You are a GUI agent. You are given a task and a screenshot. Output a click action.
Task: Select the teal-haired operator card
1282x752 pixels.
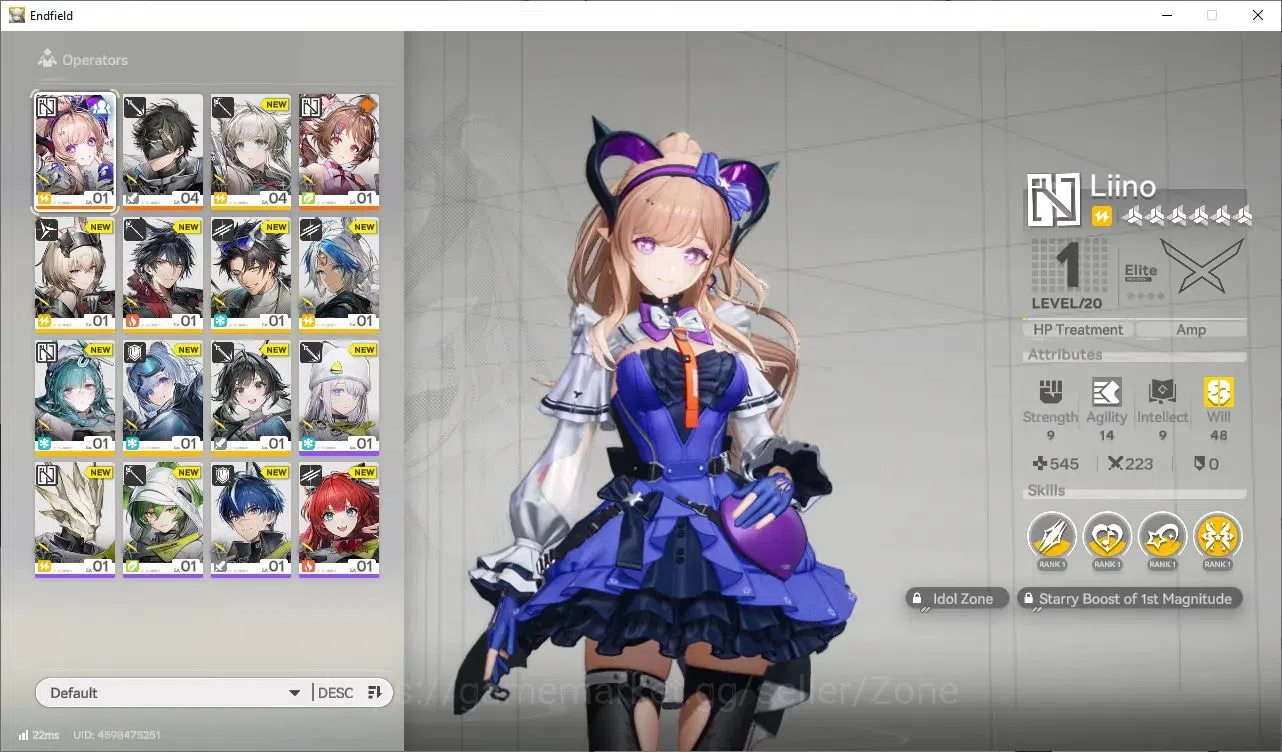(x=75, y=397)
